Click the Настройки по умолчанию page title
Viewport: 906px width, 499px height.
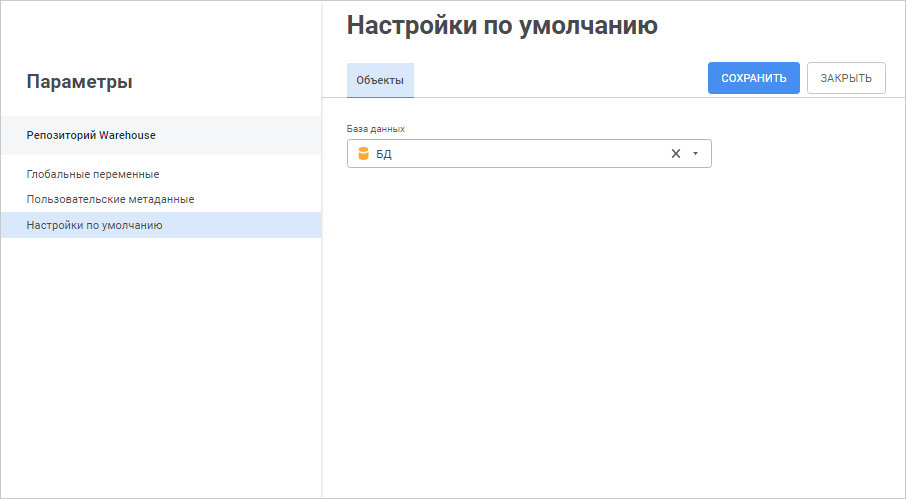[502, 26]
